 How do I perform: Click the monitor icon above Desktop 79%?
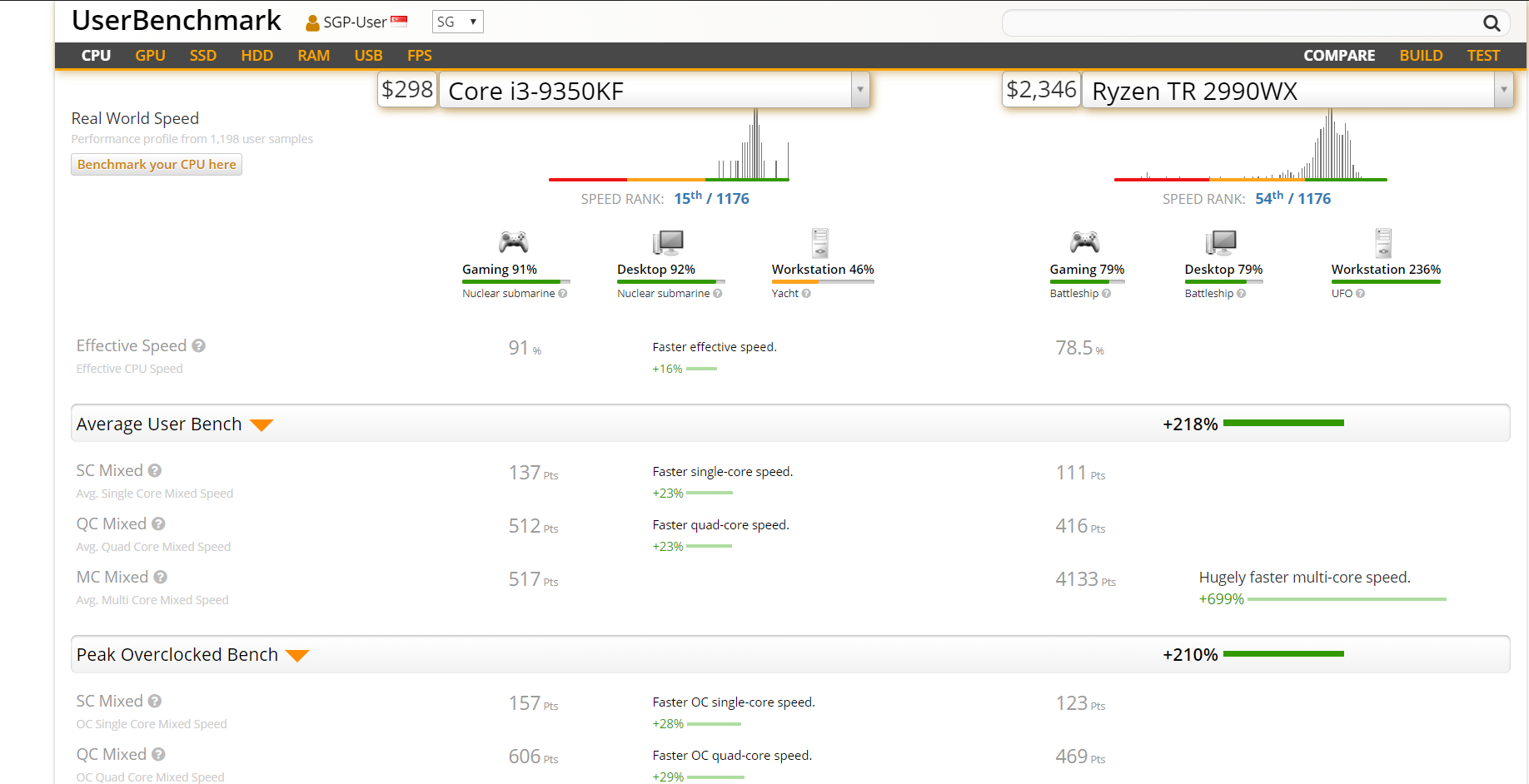click(1221, 242)
